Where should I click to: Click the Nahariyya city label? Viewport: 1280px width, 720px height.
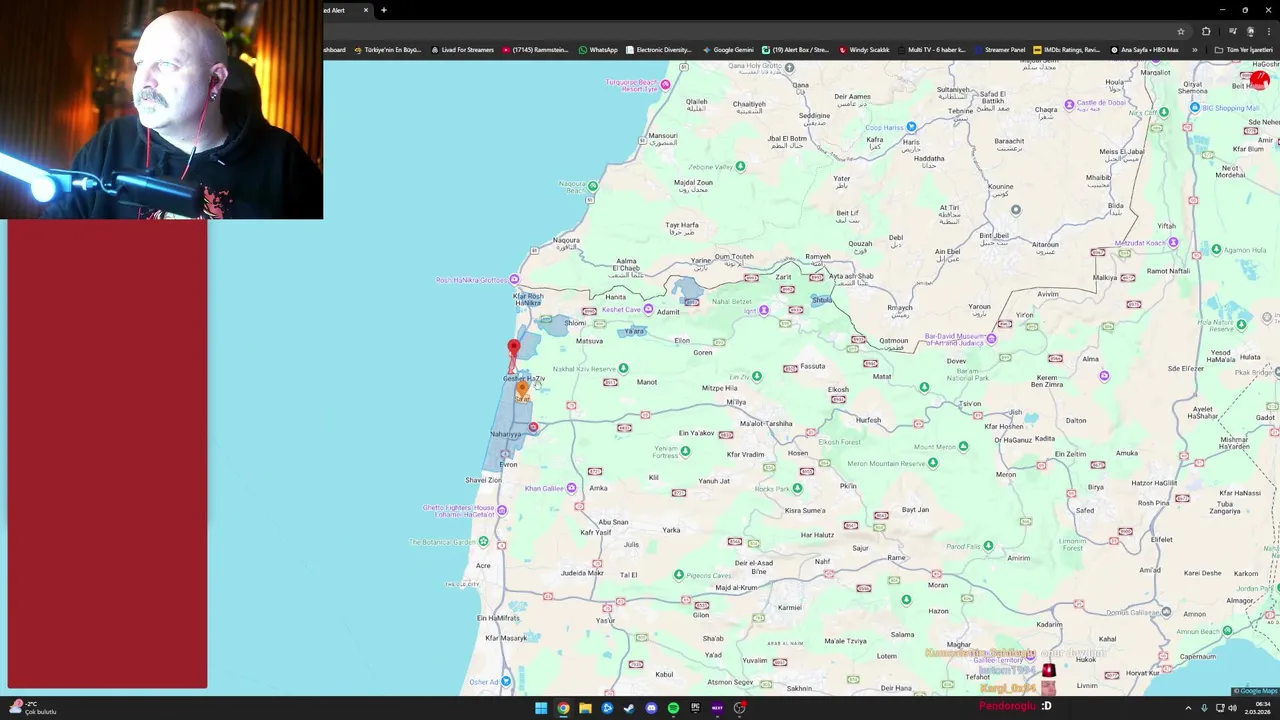(506, 434)
